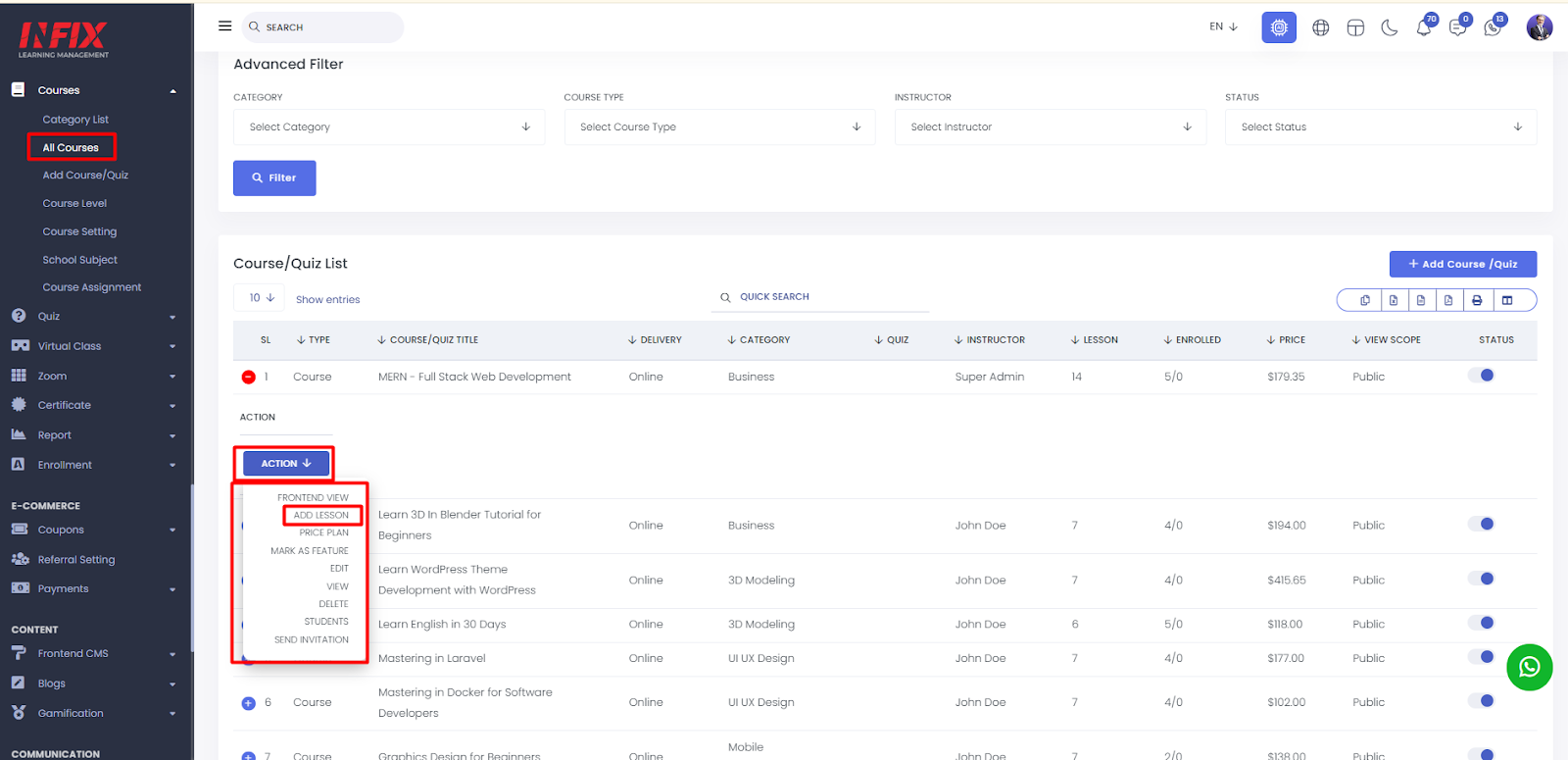
Task: Open Add Course/Quiz sidebar link
Action: click(85, 176)
